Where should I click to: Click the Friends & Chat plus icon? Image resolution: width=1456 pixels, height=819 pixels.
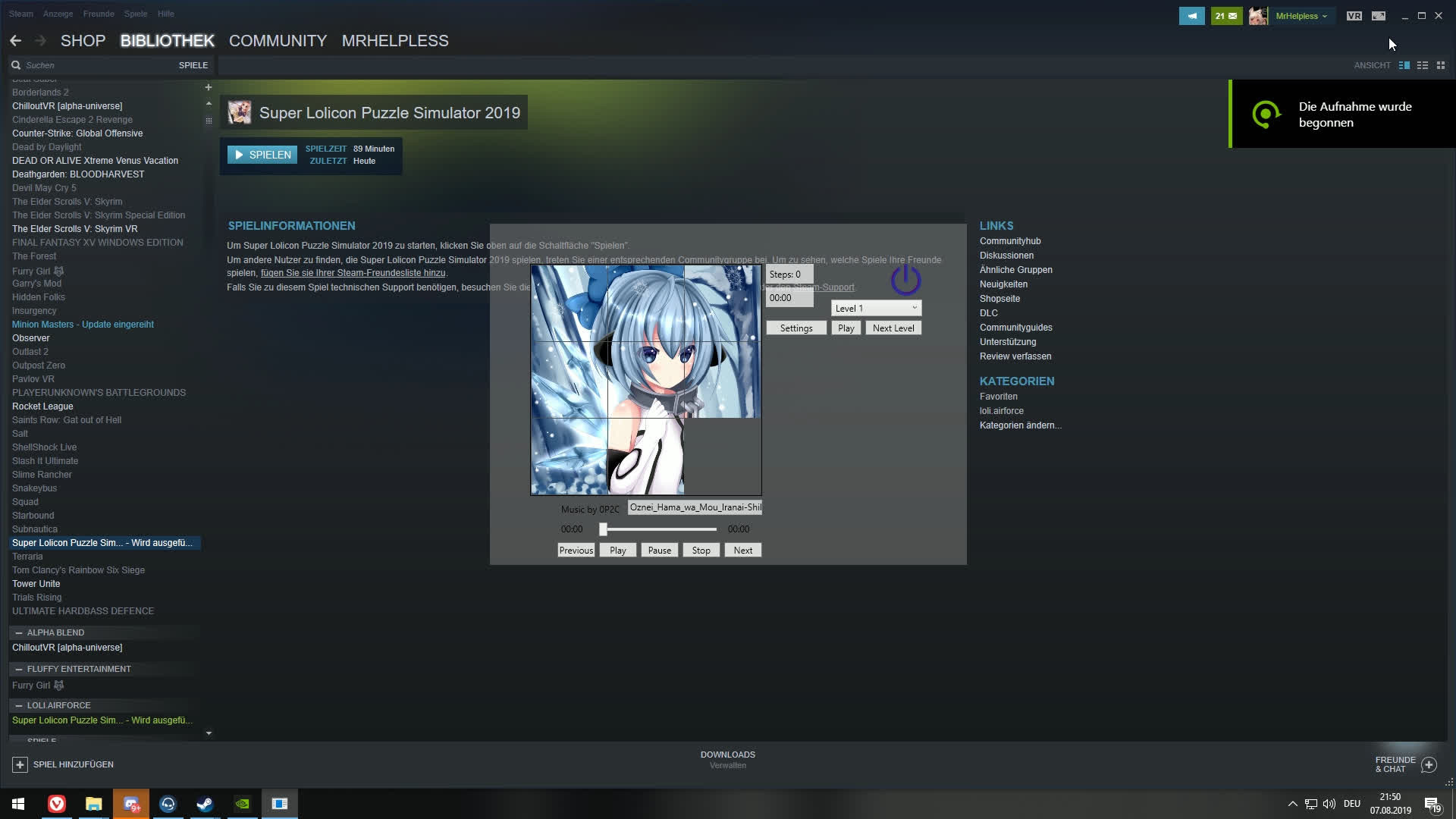click(1429, 764)
